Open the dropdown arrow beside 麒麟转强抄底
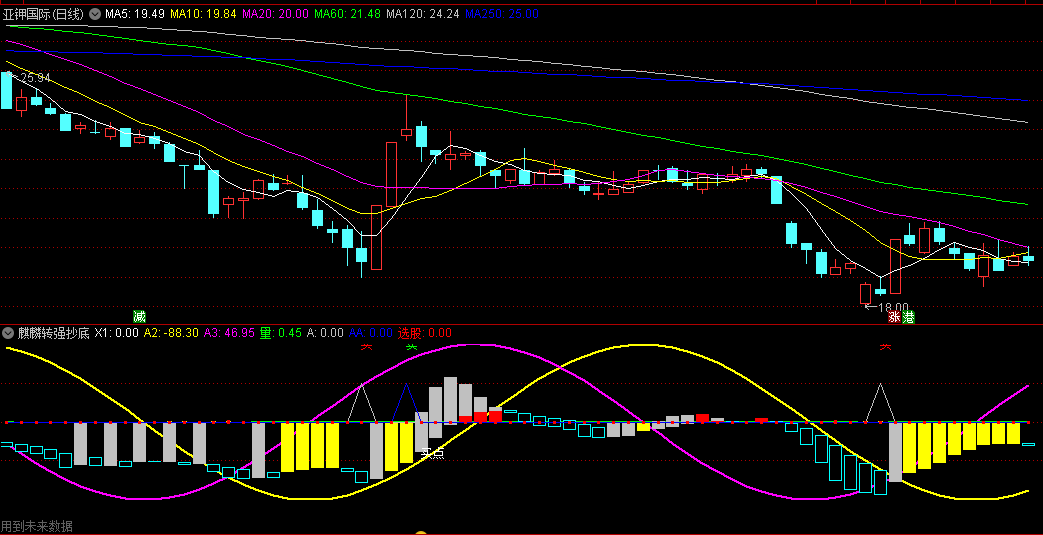The height and width of the screenshot is (535, 1043). 8,333
